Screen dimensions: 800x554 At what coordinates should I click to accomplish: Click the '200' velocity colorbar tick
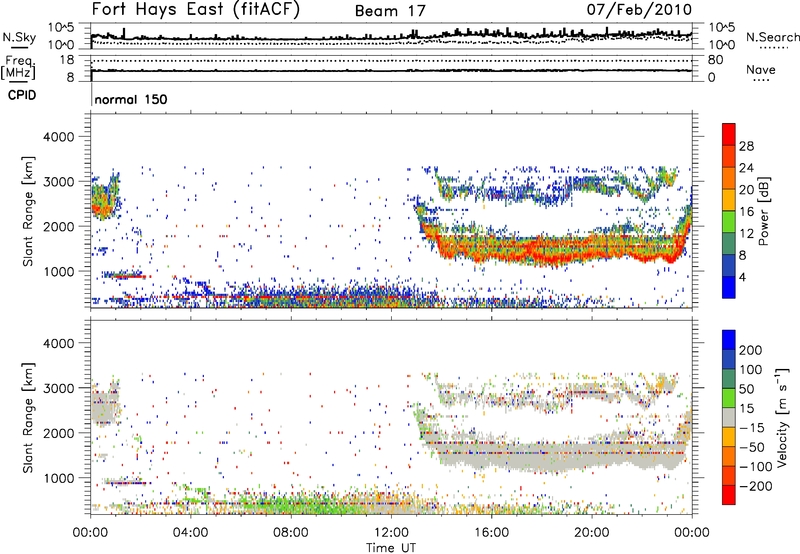(x=751, y=350)
